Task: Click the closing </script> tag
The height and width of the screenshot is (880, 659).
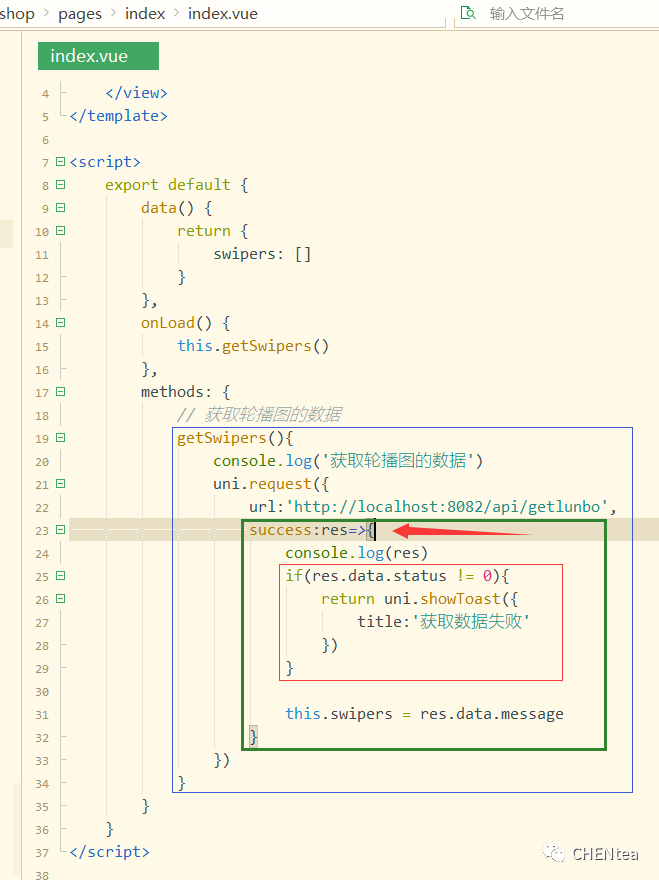Action: coord(109,852)
